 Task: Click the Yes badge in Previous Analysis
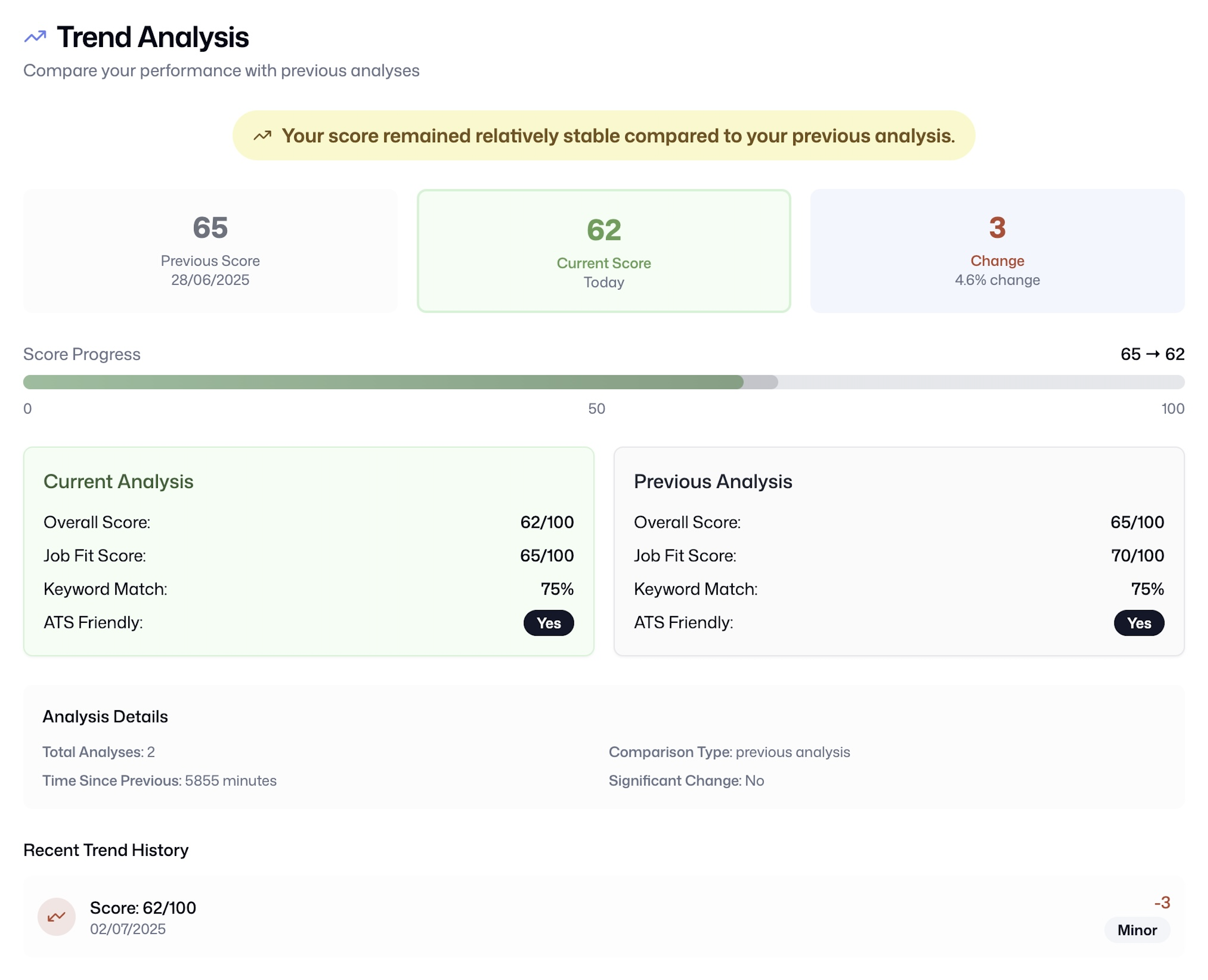click(1139, 623)
